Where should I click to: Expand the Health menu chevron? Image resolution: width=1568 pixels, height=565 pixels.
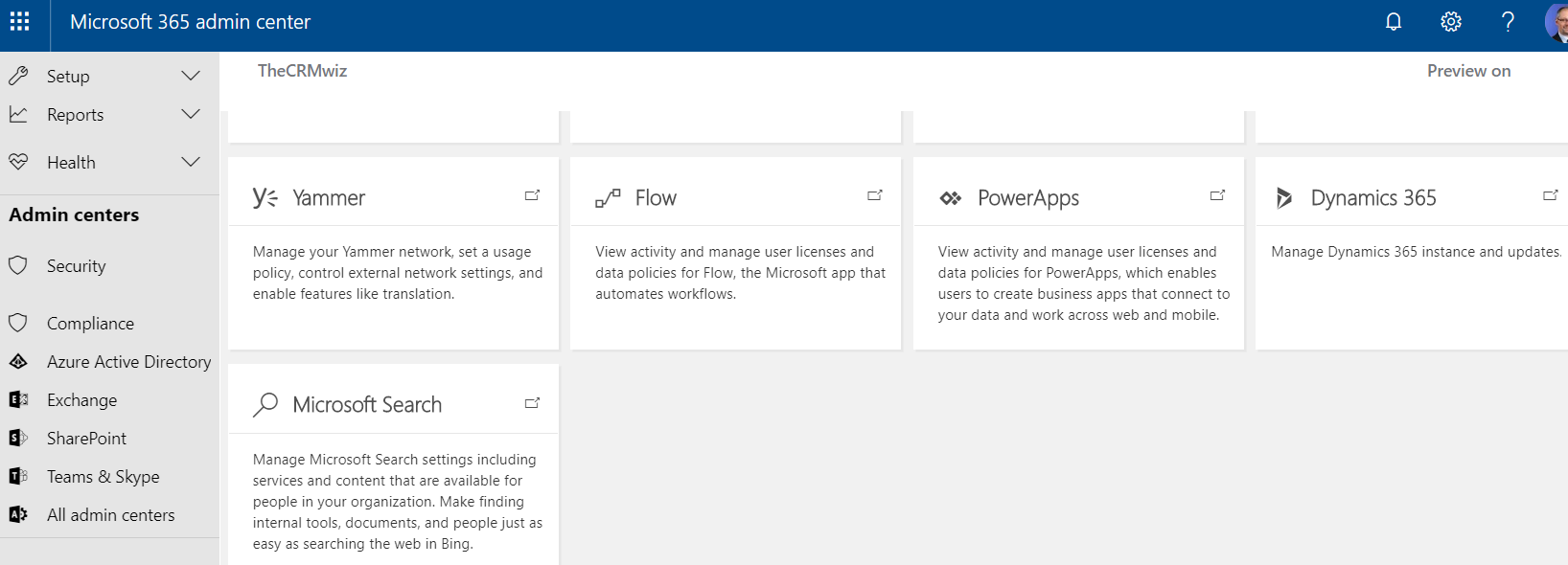[x=191, y=162]
